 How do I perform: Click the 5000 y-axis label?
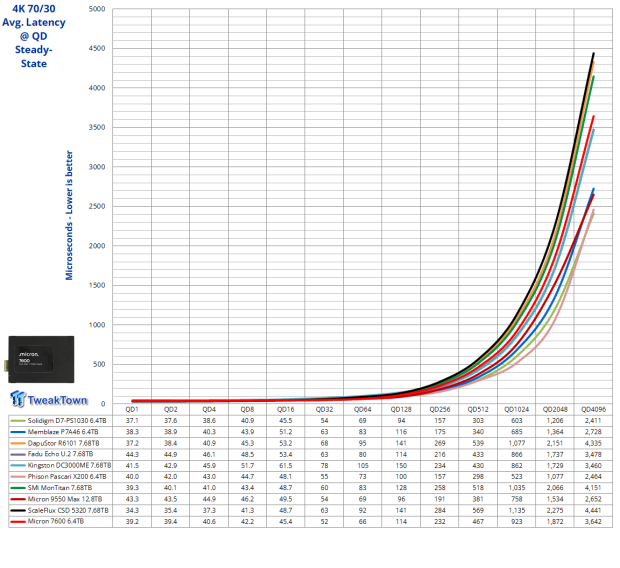click(x=97, y=9)
